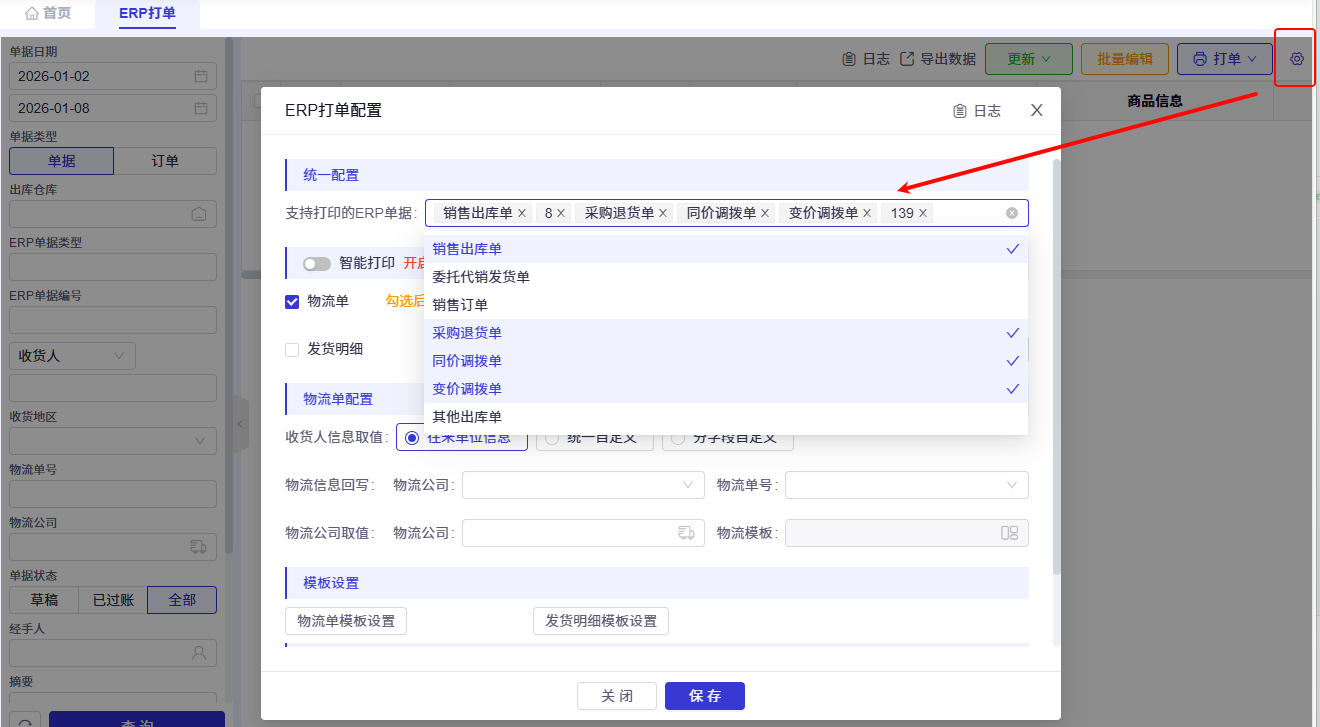Deselect 采购退货单 in the dropdown list
This screenshot has width=1320, height=727.
pos(726,333)
